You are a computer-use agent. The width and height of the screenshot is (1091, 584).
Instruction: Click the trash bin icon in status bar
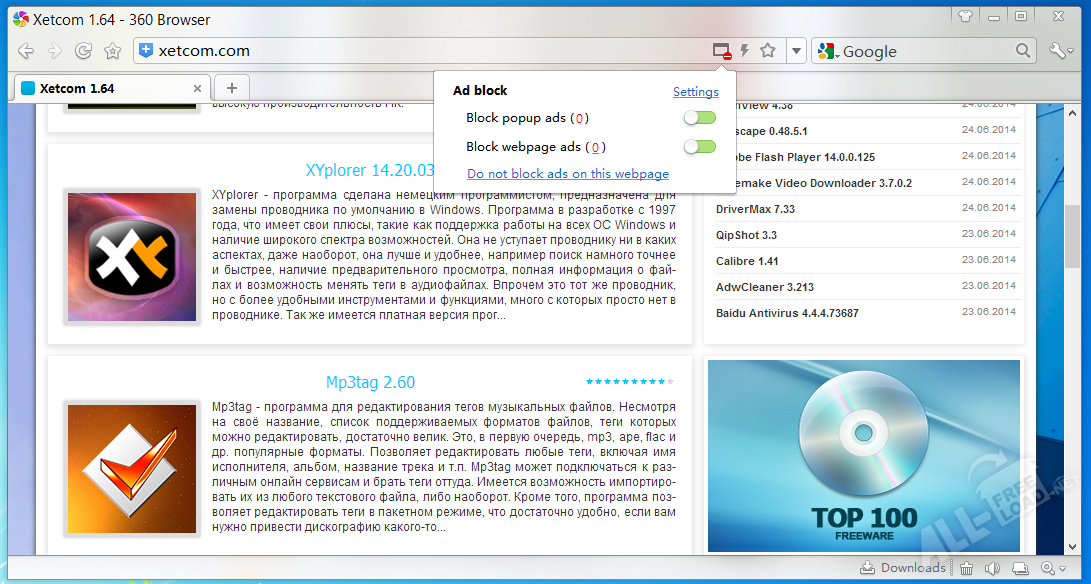967,568
